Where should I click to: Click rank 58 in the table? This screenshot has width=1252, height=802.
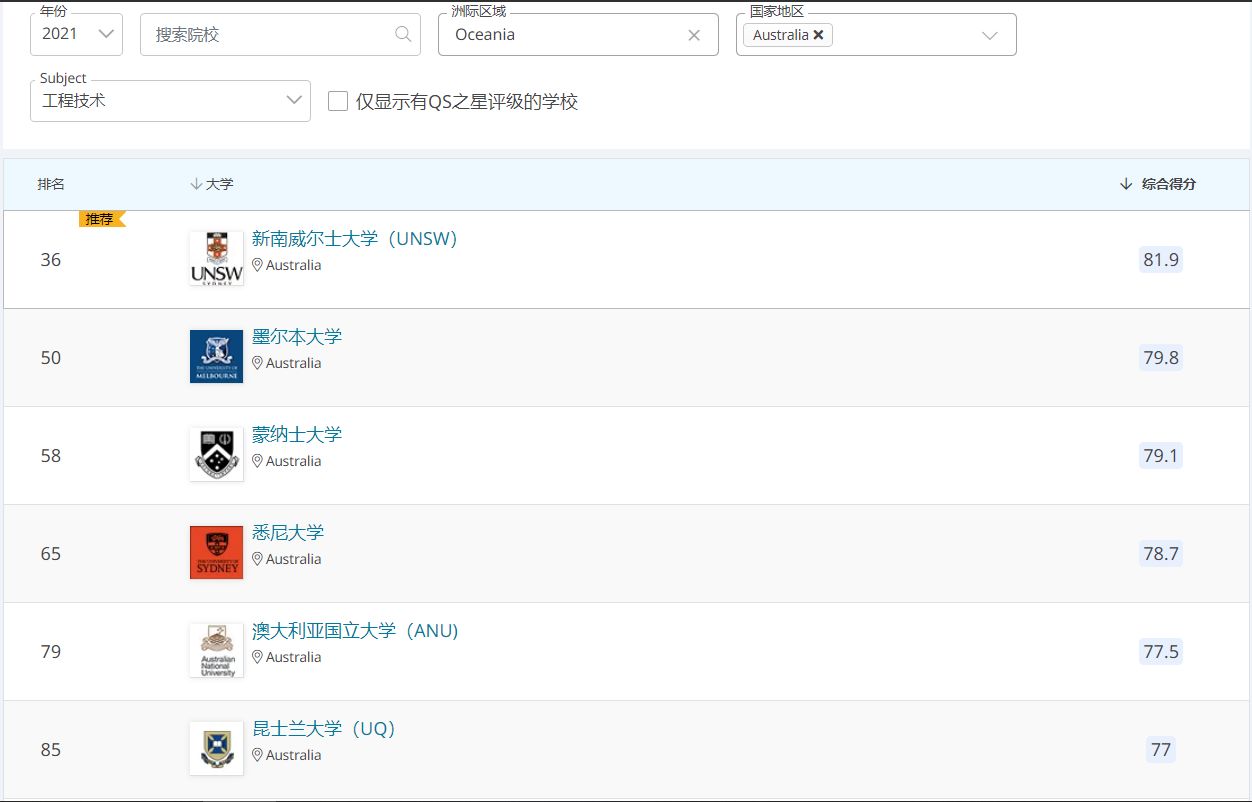pos(51,456)
